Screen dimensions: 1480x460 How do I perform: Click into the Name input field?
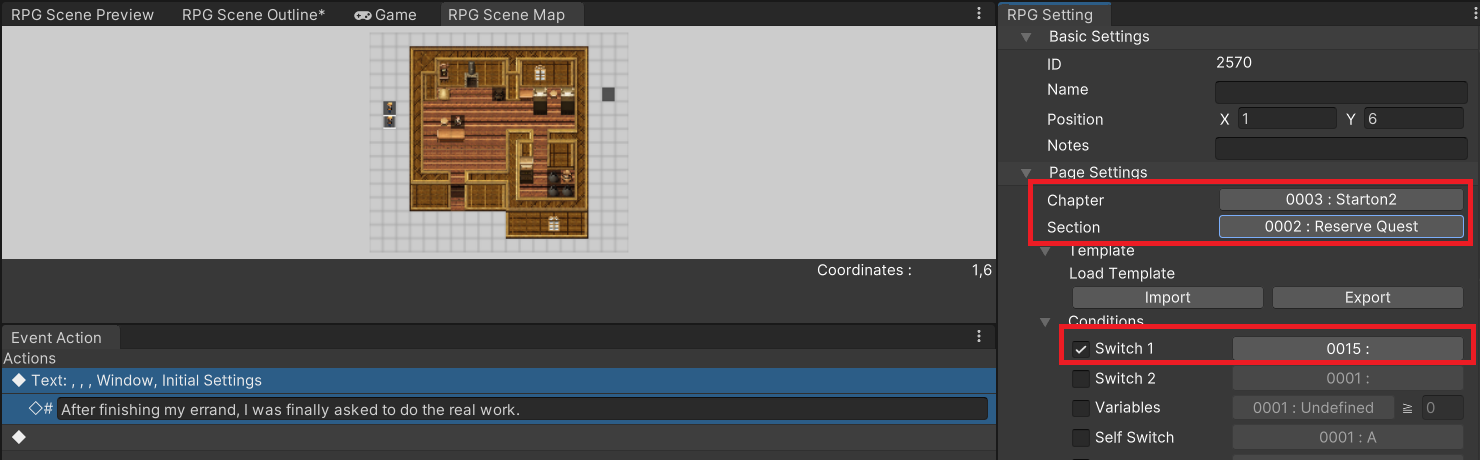pos(1341,91)
